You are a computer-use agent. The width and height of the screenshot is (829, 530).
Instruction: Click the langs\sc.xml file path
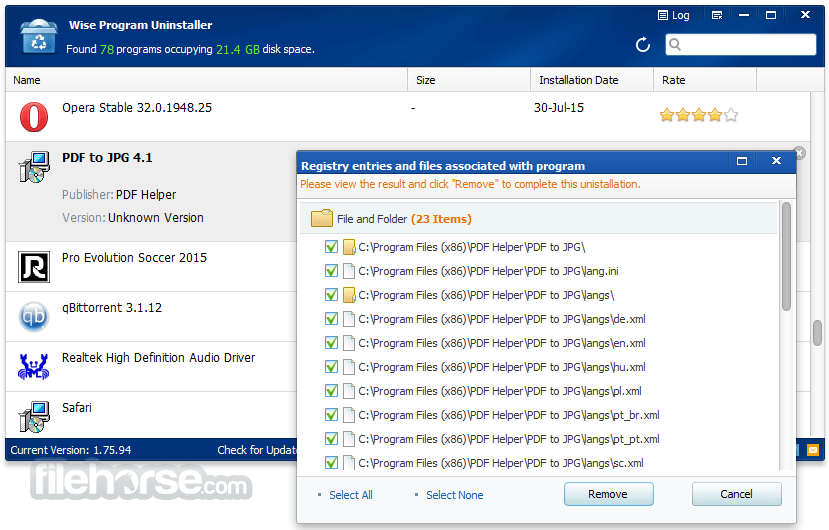501,463
